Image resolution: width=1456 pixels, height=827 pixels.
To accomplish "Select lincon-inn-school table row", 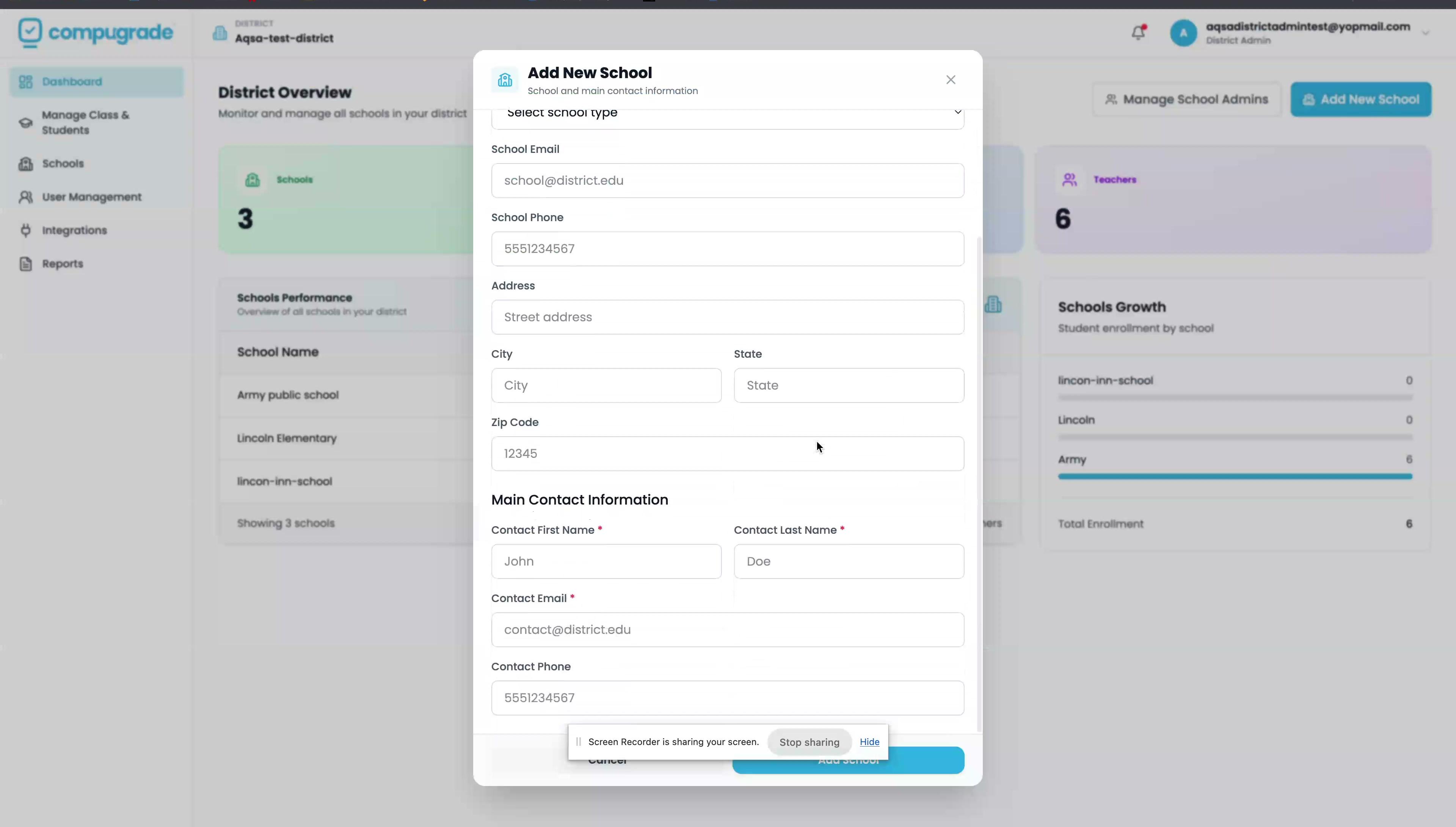I will point(347,482).
